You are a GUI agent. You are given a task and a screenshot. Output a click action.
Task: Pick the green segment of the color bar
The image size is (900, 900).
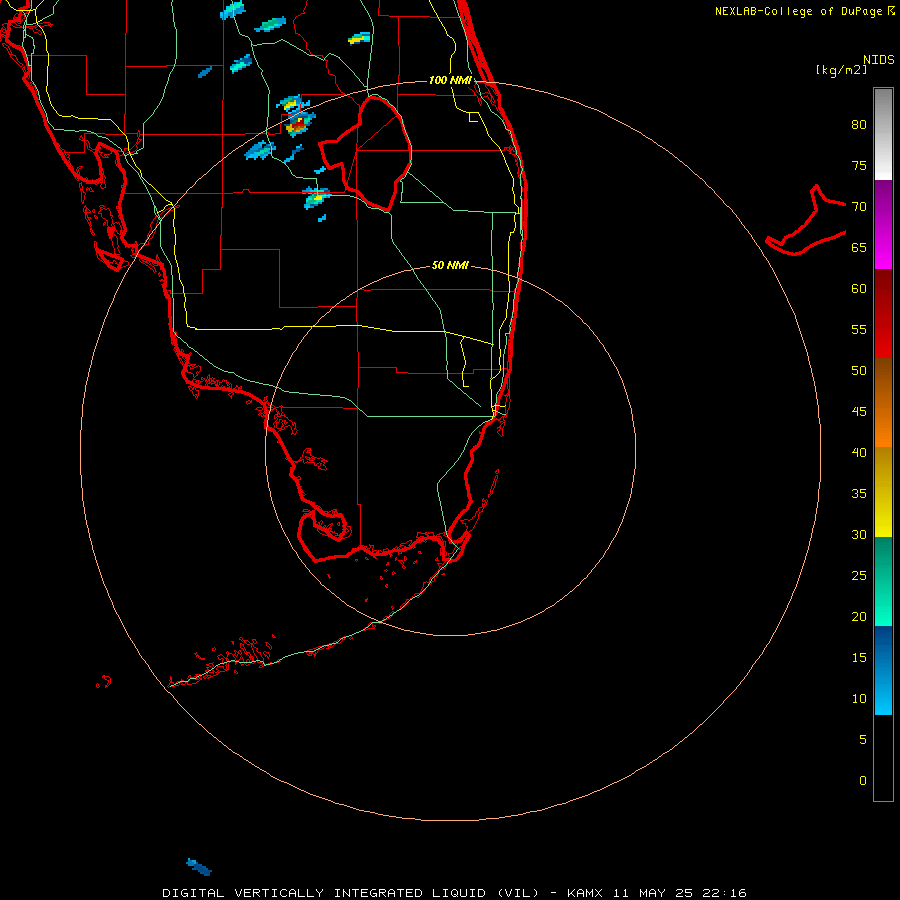883,581
